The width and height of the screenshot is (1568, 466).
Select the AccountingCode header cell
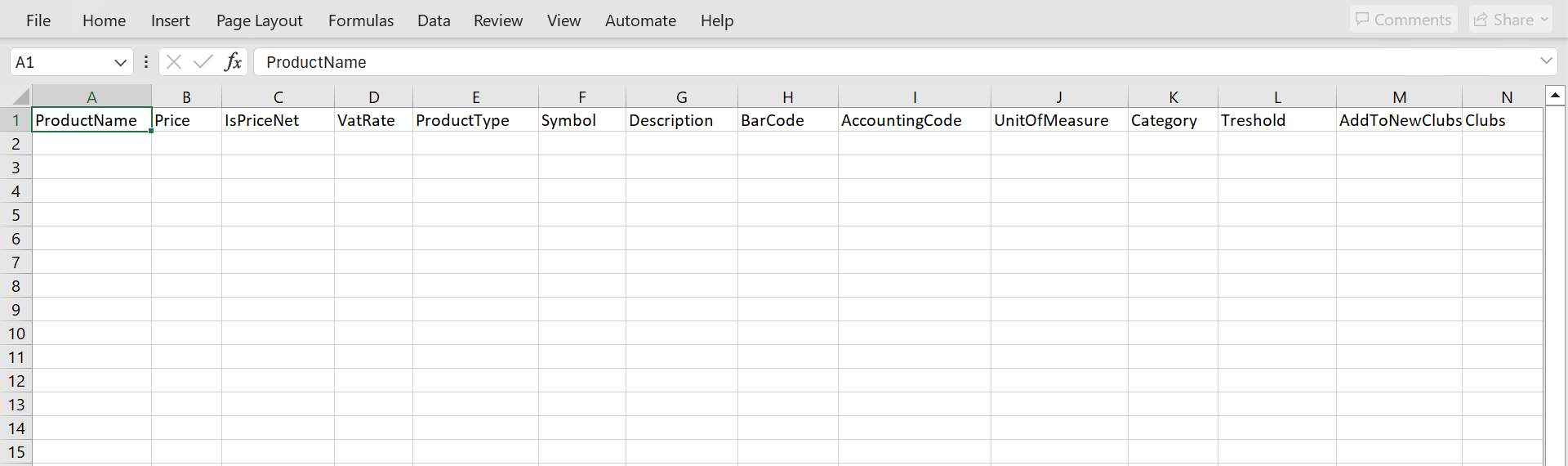914,120
